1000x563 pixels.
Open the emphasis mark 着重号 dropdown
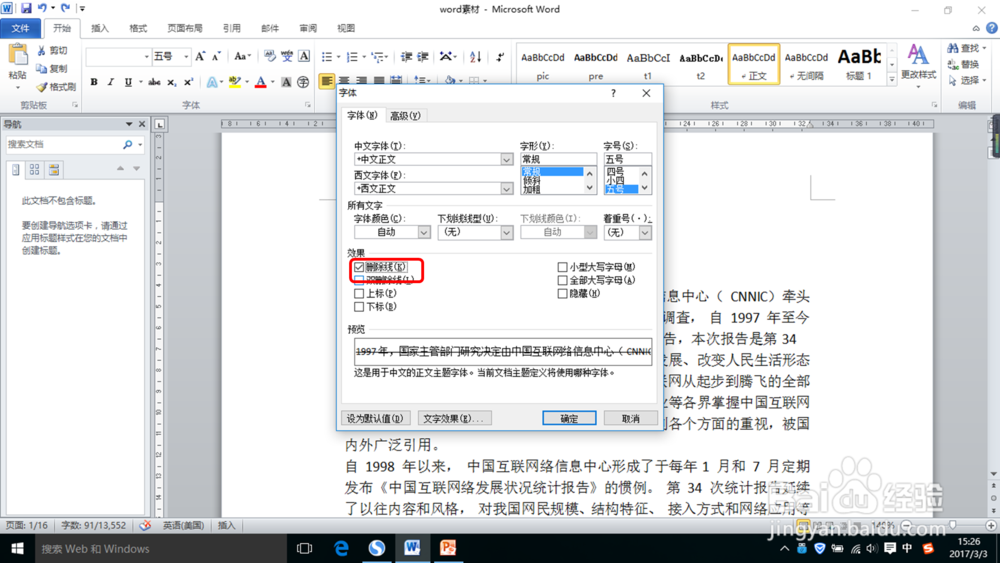pyautogui.click(x=645, y=233)
